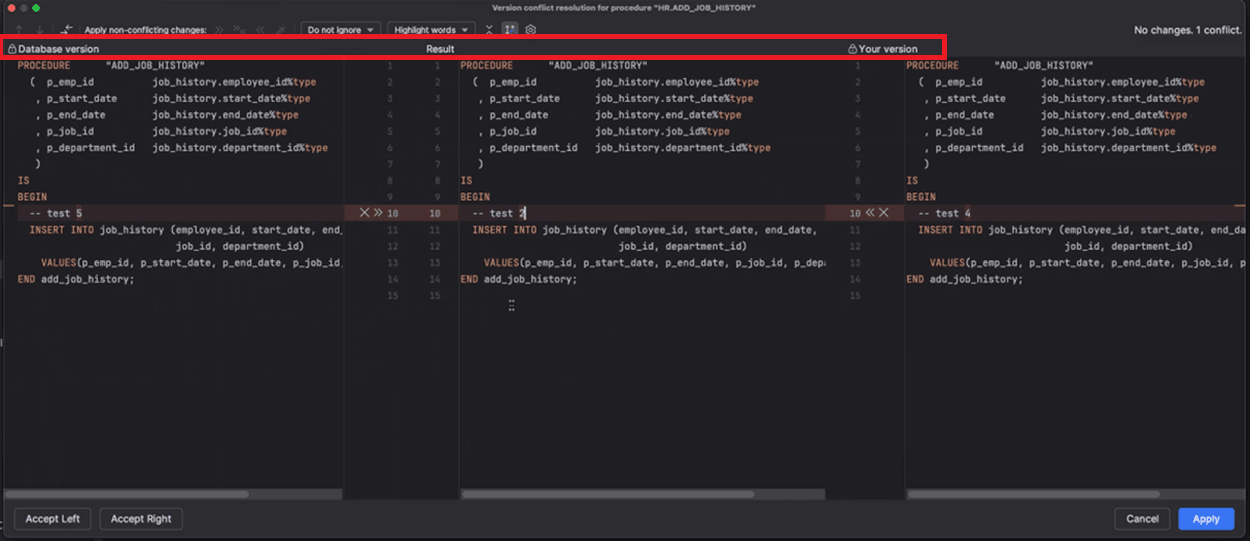Click Accept Left button
Viewport: 1250px width, 541px height.
[53, 519]
